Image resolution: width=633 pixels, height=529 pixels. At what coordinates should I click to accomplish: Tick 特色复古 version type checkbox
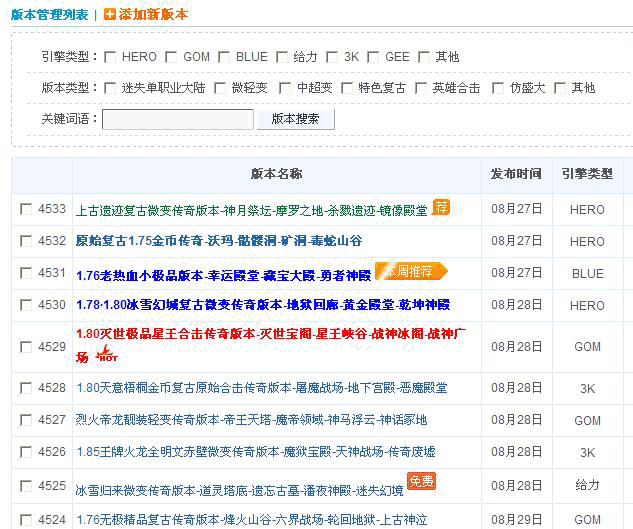click(x=347, y=88)
